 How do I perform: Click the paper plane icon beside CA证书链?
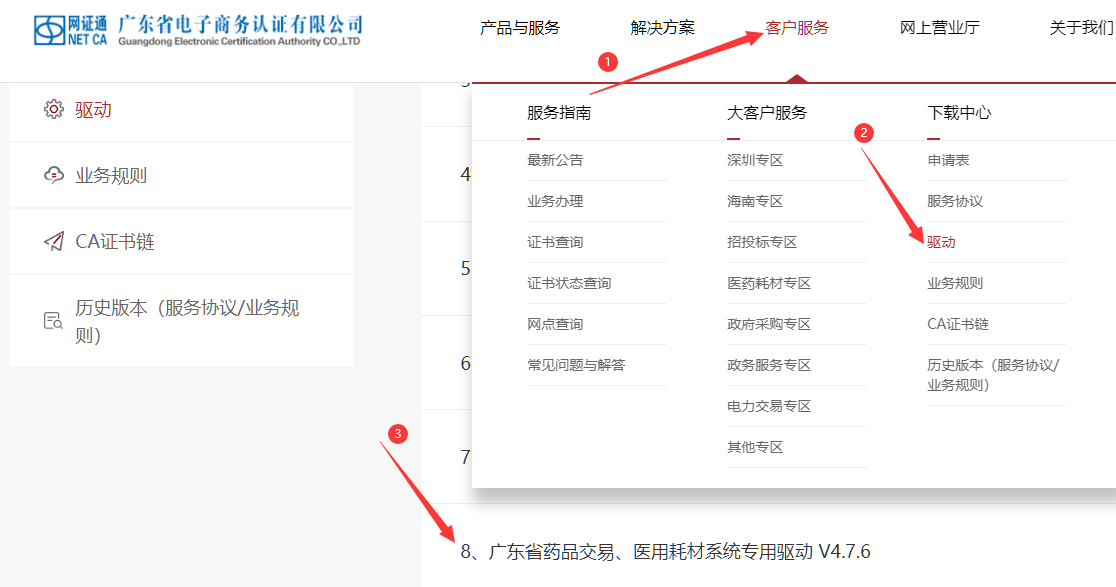53,242
